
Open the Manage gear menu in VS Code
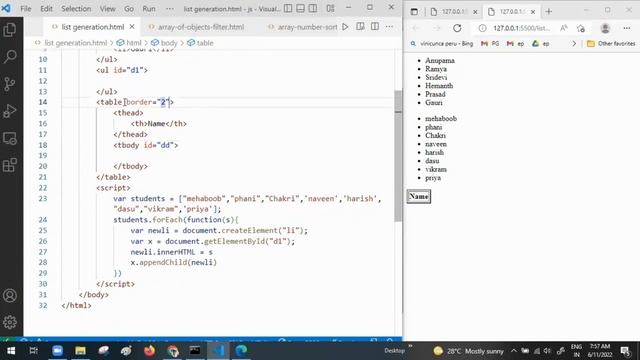point(10,322)
